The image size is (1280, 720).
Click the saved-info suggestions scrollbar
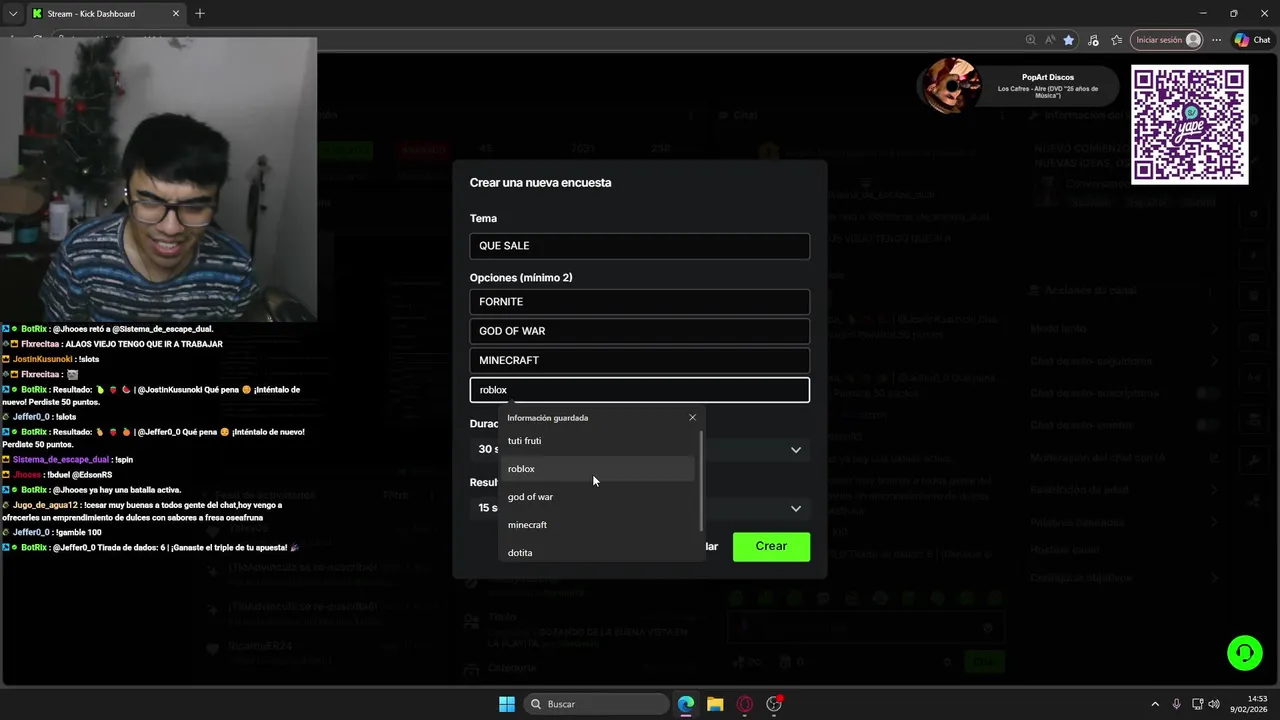point(701,481)
